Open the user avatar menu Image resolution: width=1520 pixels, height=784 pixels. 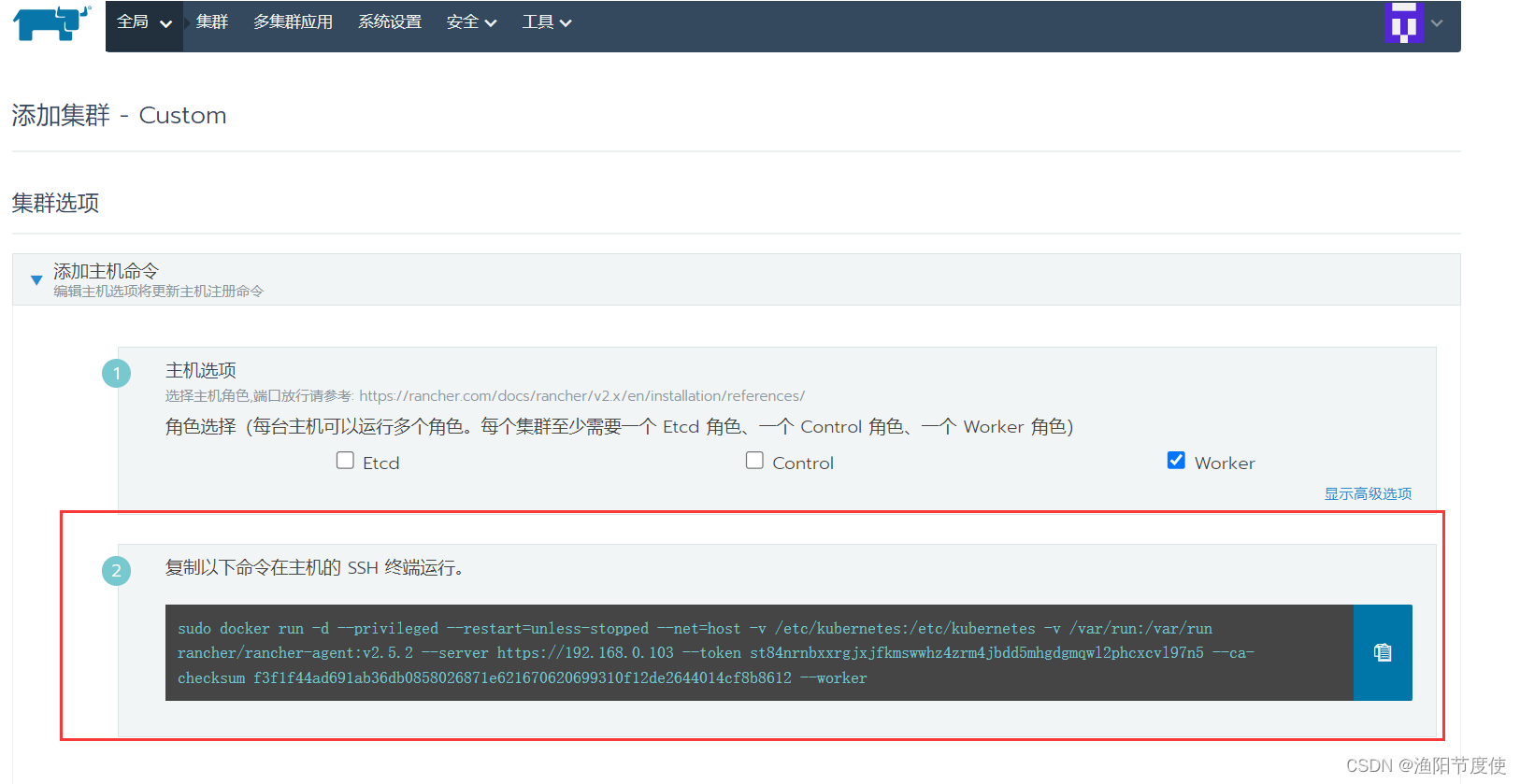coord(1404,22)
